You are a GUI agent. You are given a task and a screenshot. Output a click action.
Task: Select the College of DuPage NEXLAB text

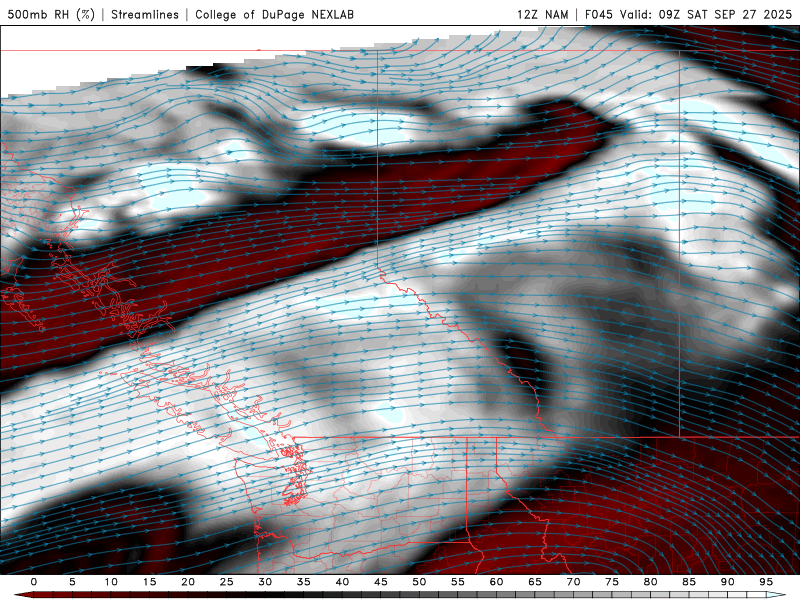pyautogui.click(x=274, y=14)
